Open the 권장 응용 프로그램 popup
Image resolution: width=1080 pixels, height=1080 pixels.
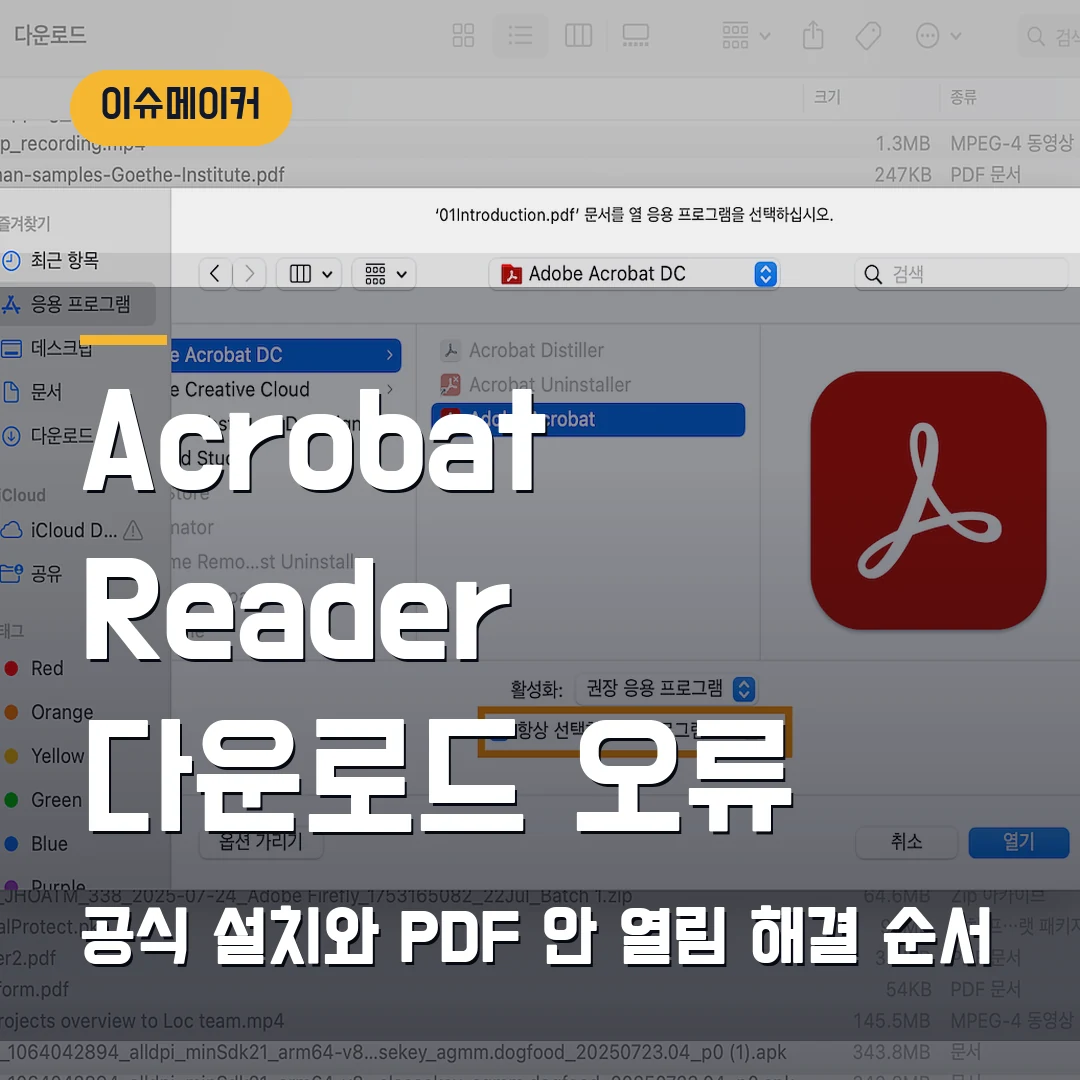(x=666, y=689)
